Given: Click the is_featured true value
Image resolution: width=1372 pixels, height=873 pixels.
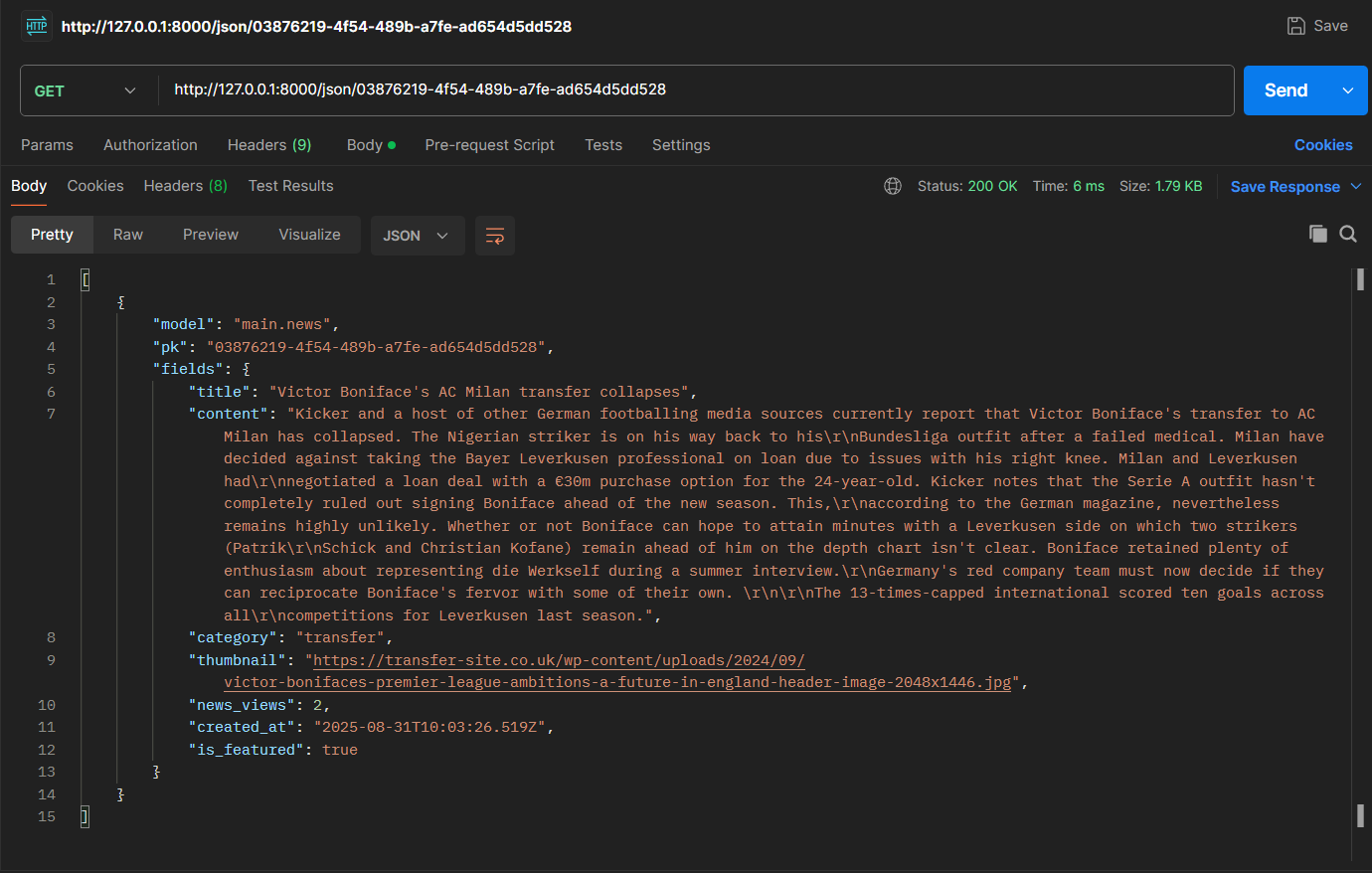Looking at the screenshot, I should pyautogui.click(x=340, y=750).
